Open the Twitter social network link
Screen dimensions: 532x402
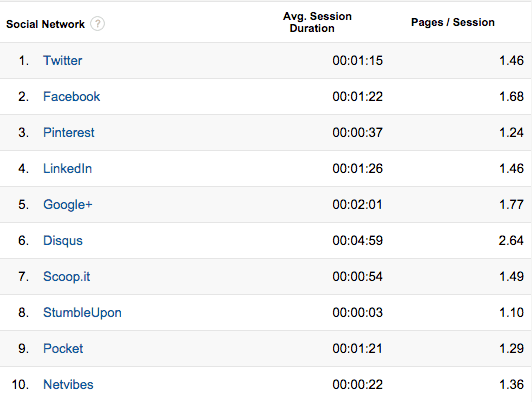62,61
